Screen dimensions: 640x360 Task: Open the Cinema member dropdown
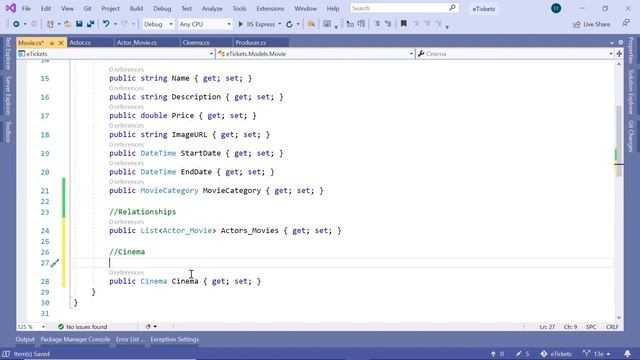pos(515,54)
